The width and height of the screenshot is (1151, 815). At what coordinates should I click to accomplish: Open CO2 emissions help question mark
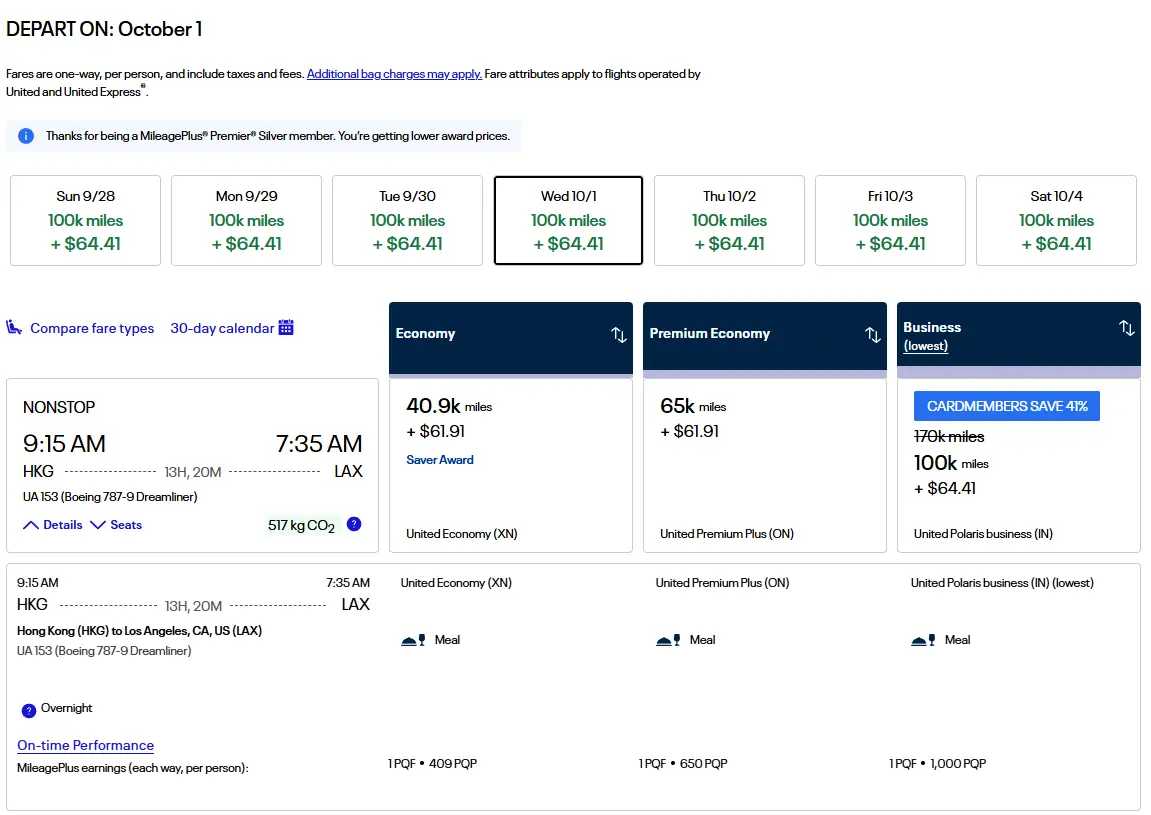354,524
